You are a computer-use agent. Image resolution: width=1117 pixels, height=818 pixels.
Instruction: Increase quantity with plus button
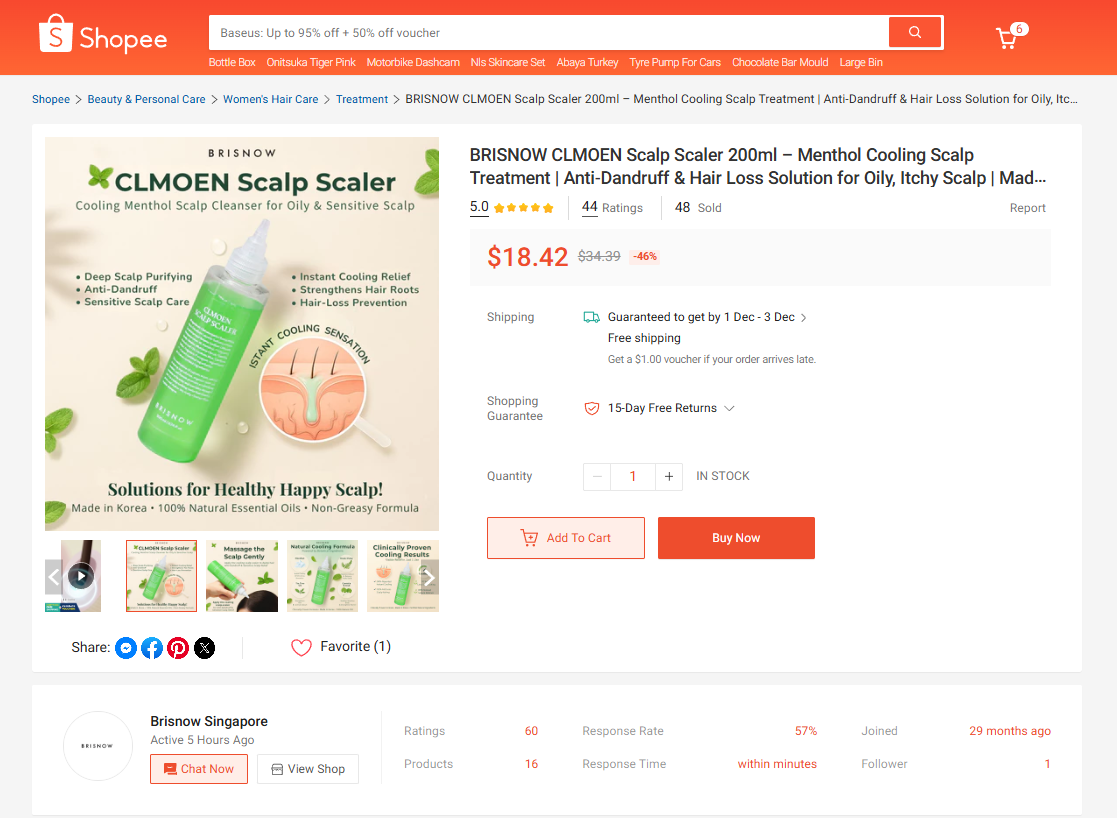[669, 477]
